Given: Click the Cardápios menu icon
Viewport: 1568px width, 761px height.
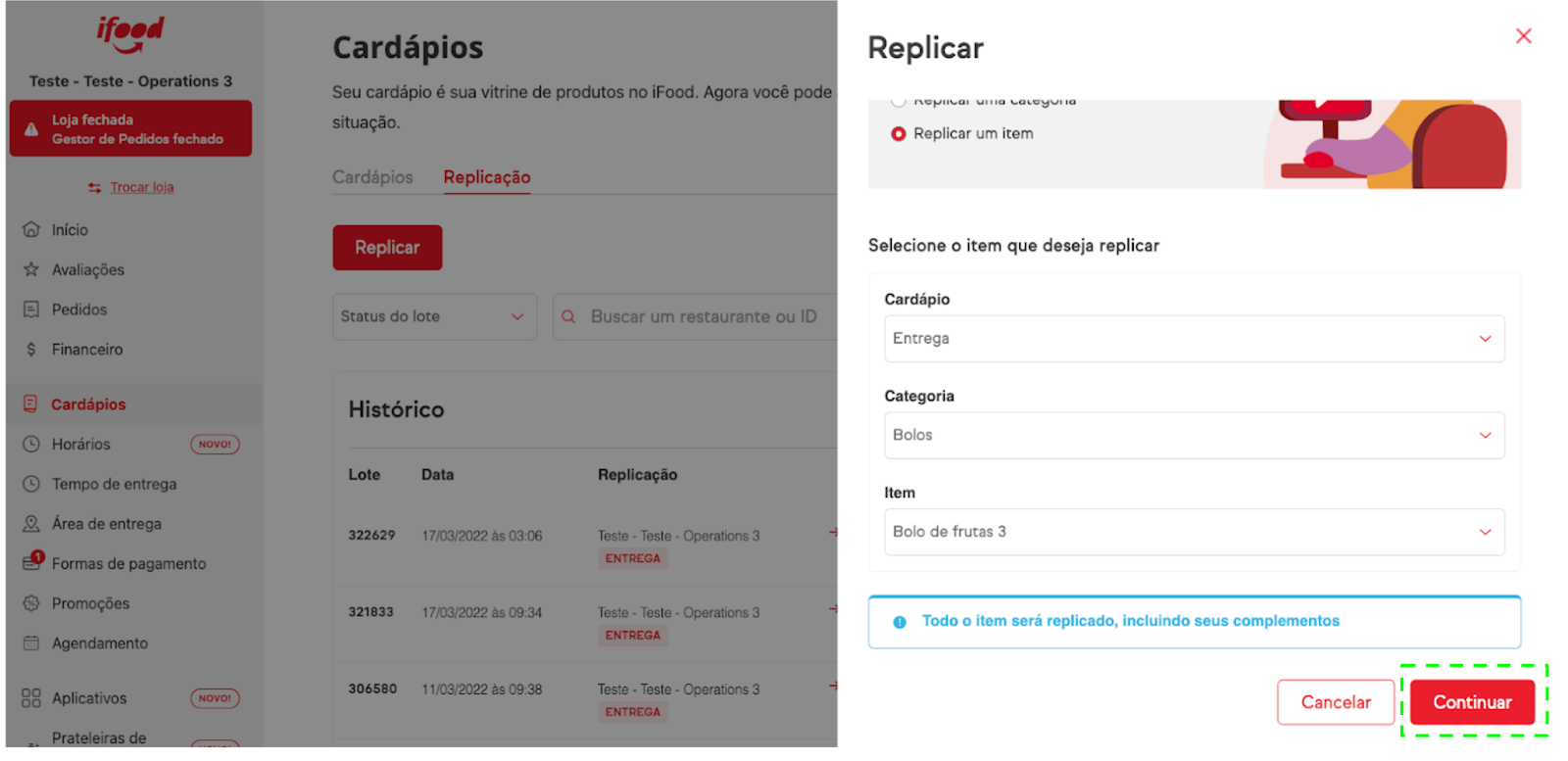Looking at the screenshot, I should point(31,404).
